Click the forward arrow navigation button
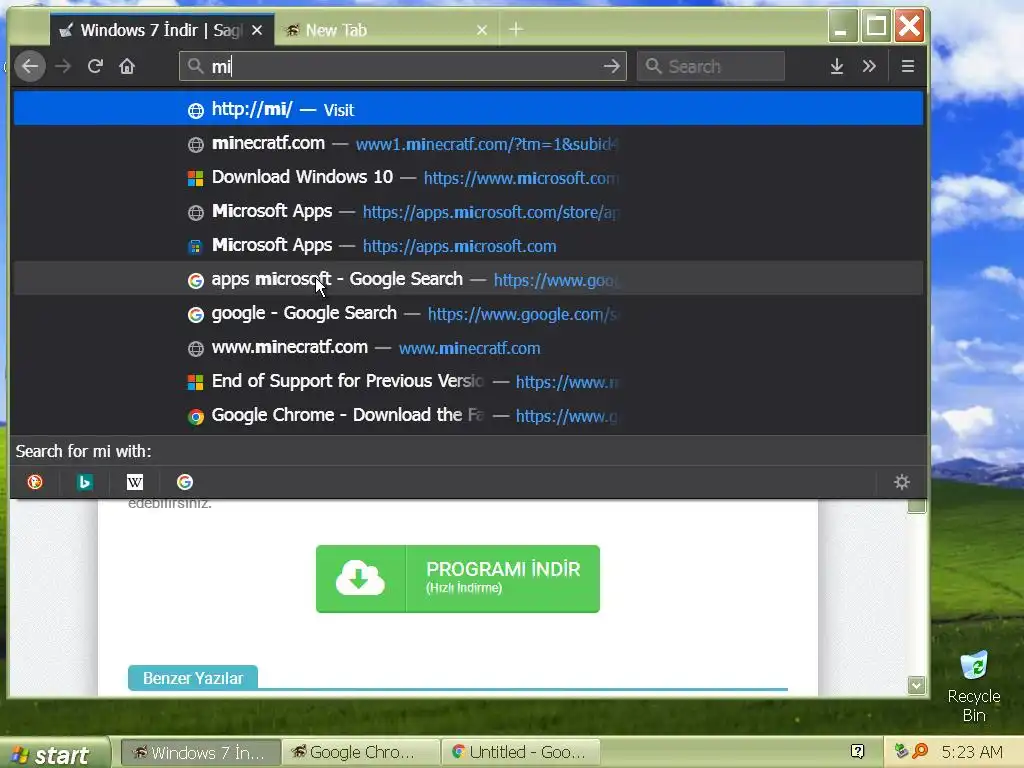 pos(63,66)
